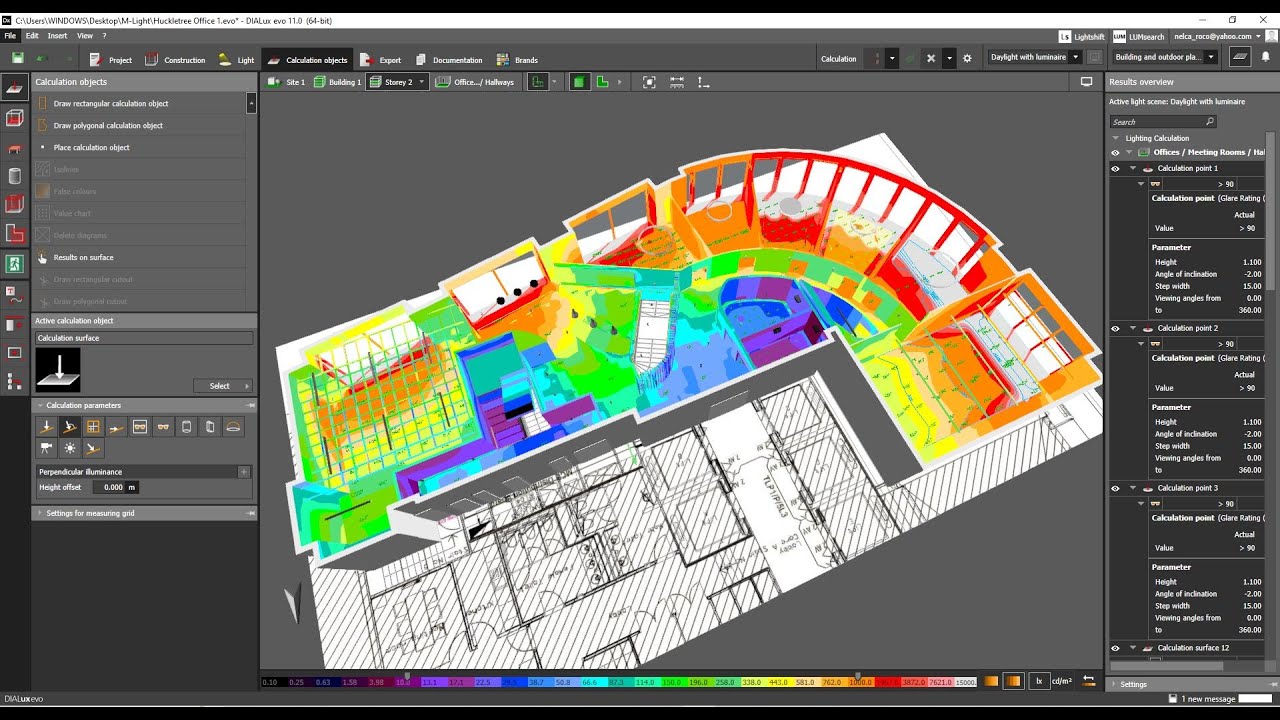This screenshot has height=720, width=1280.
Task: Click the Results overview search field
Action: point(1163,122)
